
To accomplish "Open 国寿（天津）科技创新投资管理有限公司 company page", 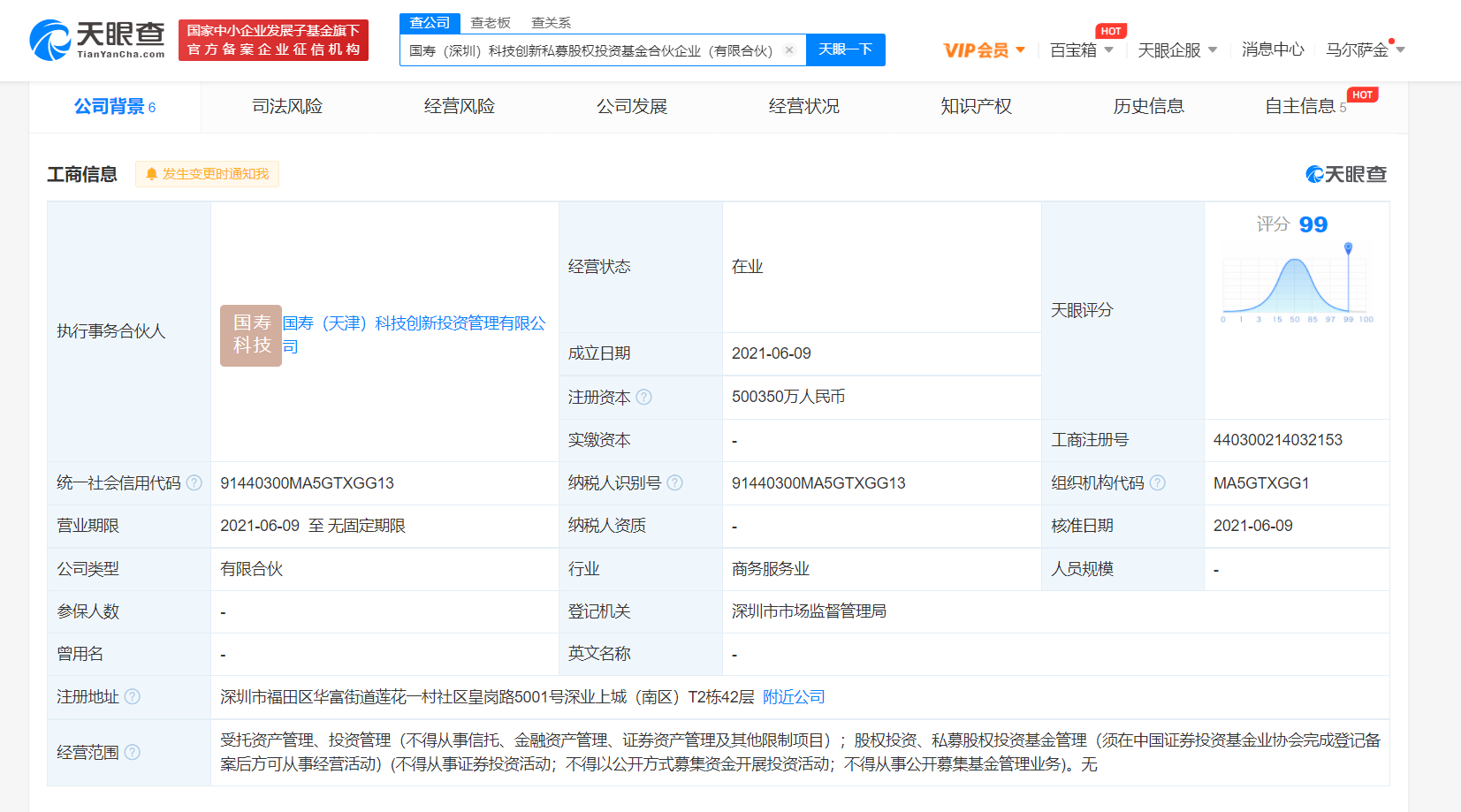I will click(416, 323).
